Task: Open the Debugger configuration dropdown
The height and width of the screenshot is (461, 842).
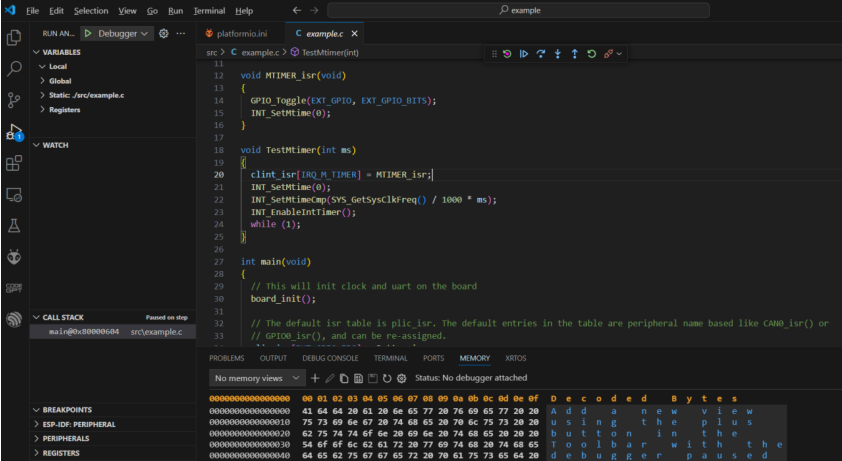Action: tap(122, 33)
